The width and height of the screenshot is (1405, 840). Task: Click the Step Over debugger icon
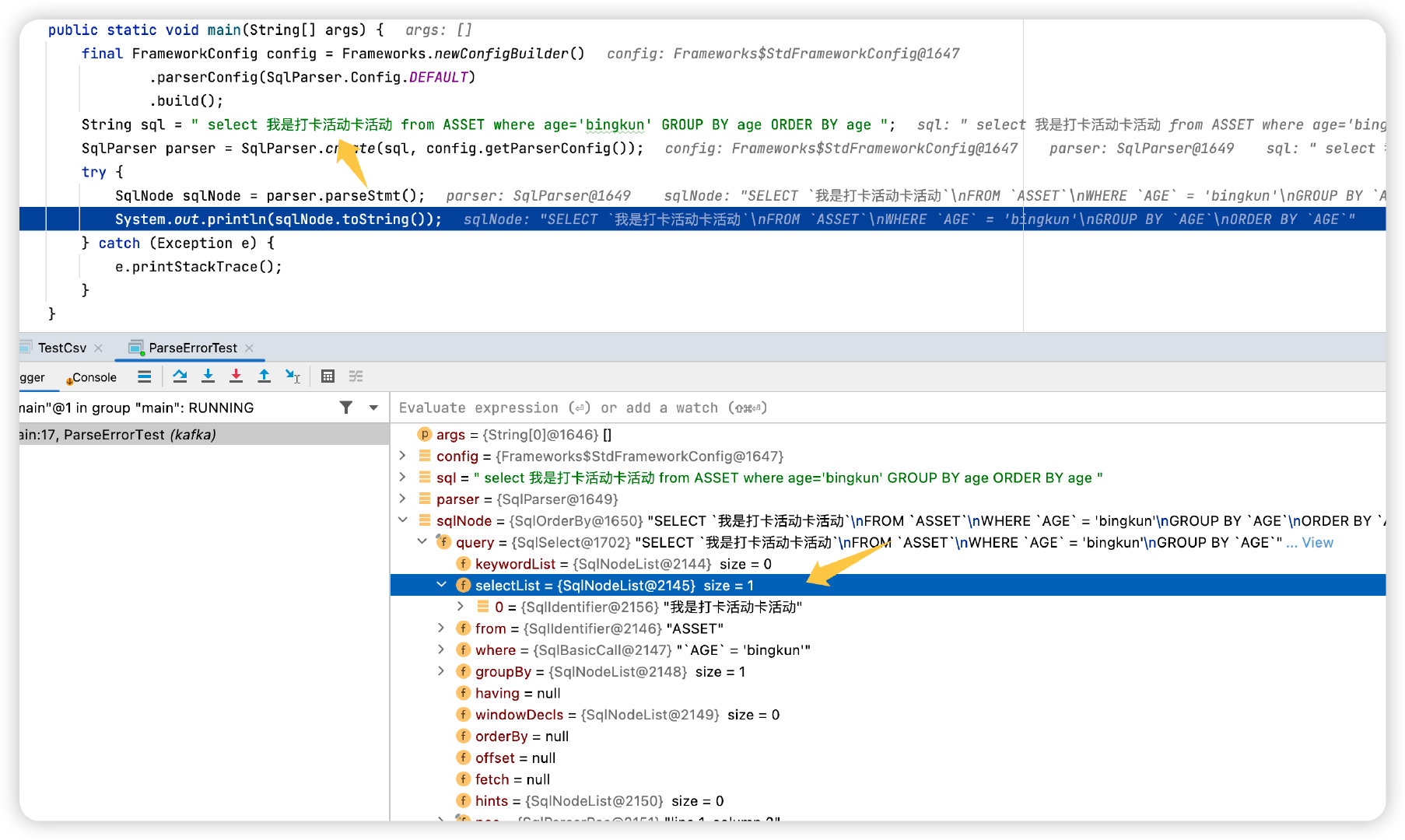click(180, 376)
